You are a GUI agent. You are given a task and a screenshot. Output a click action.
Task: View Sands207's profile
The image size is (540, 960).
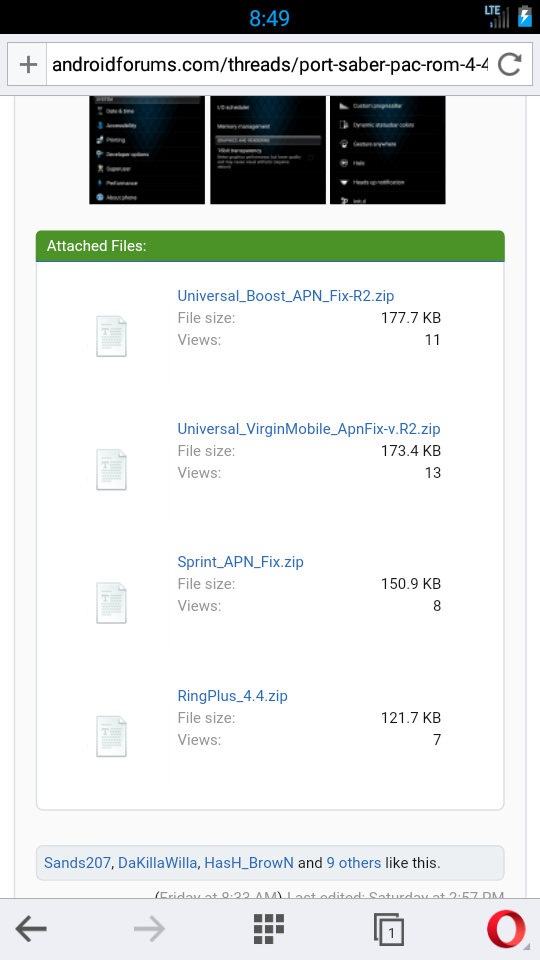(77, 863)
